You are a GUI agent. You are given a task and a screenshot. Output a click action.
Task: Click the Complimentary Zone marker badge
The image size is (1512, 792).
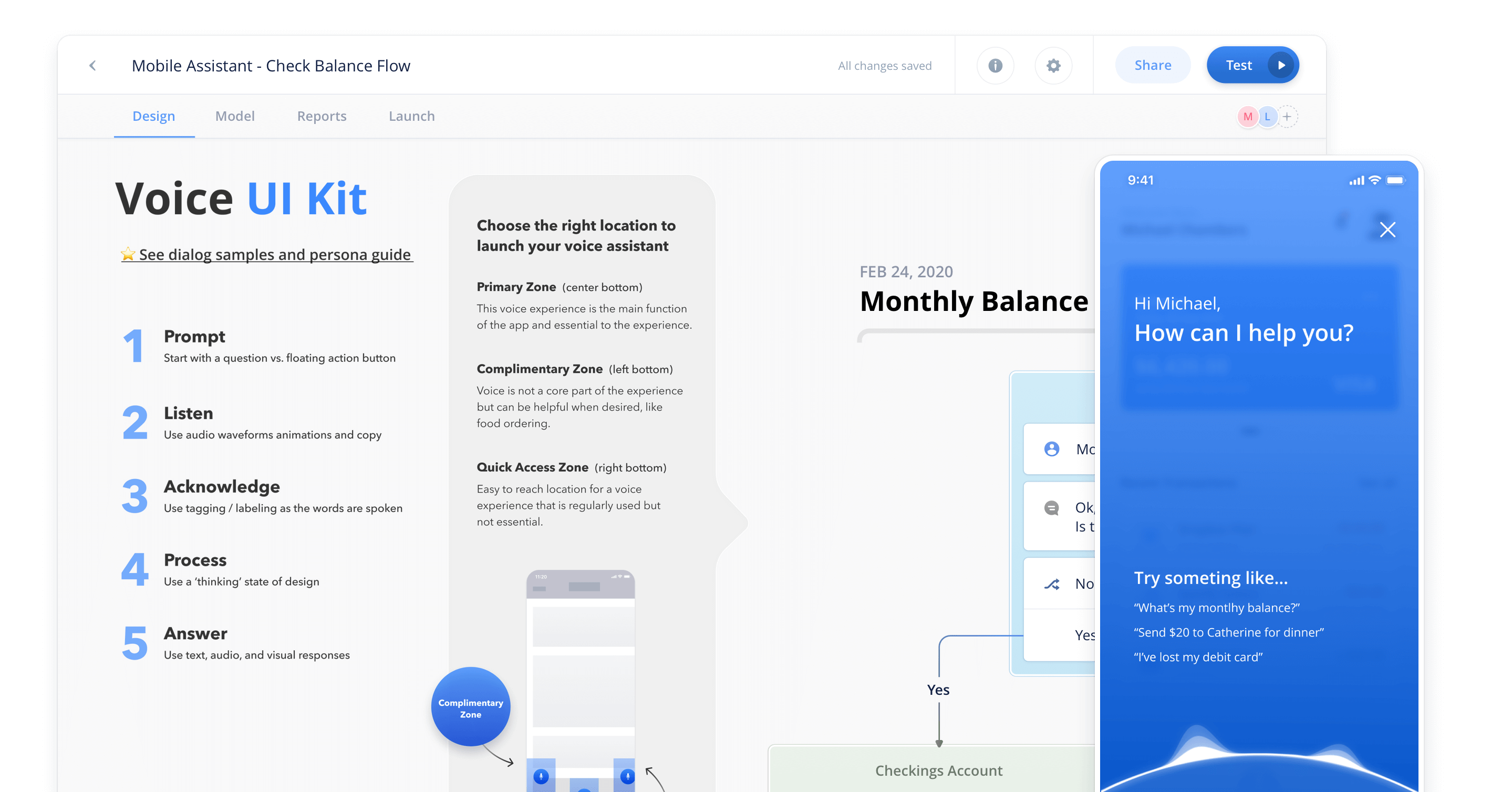(471, 707)
